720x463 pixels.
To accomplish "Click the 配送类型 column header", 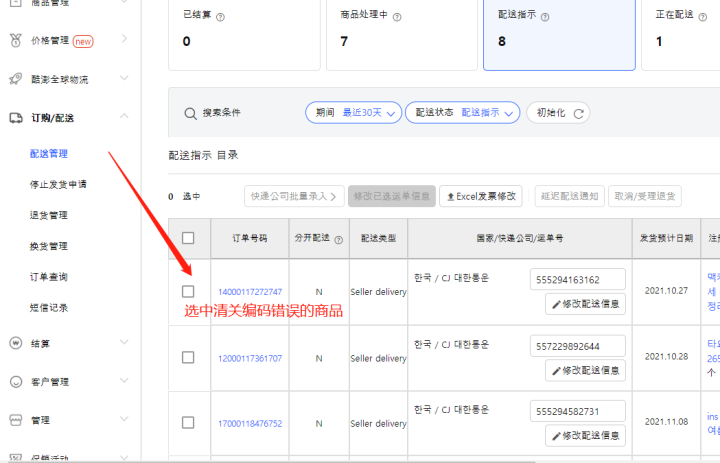I will coord(378,238).
